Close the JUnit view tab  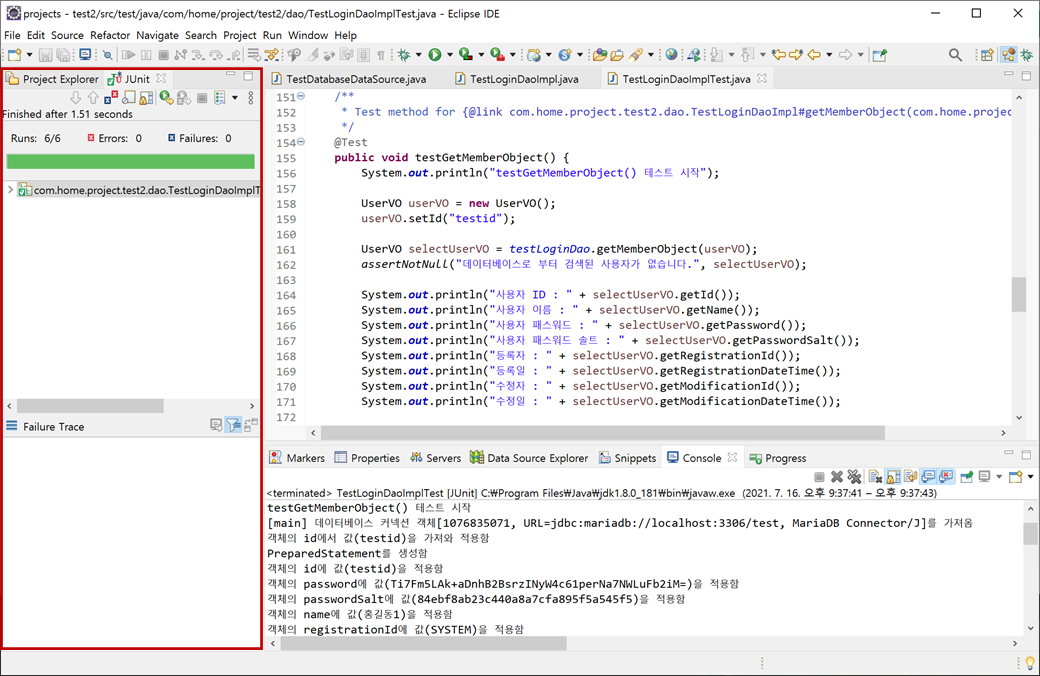tap(161, 78)
